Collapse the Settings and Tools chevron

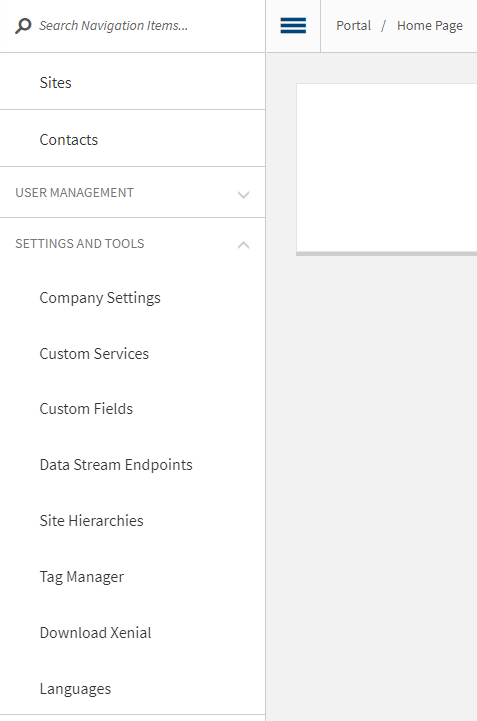click(x=243, y=245)
